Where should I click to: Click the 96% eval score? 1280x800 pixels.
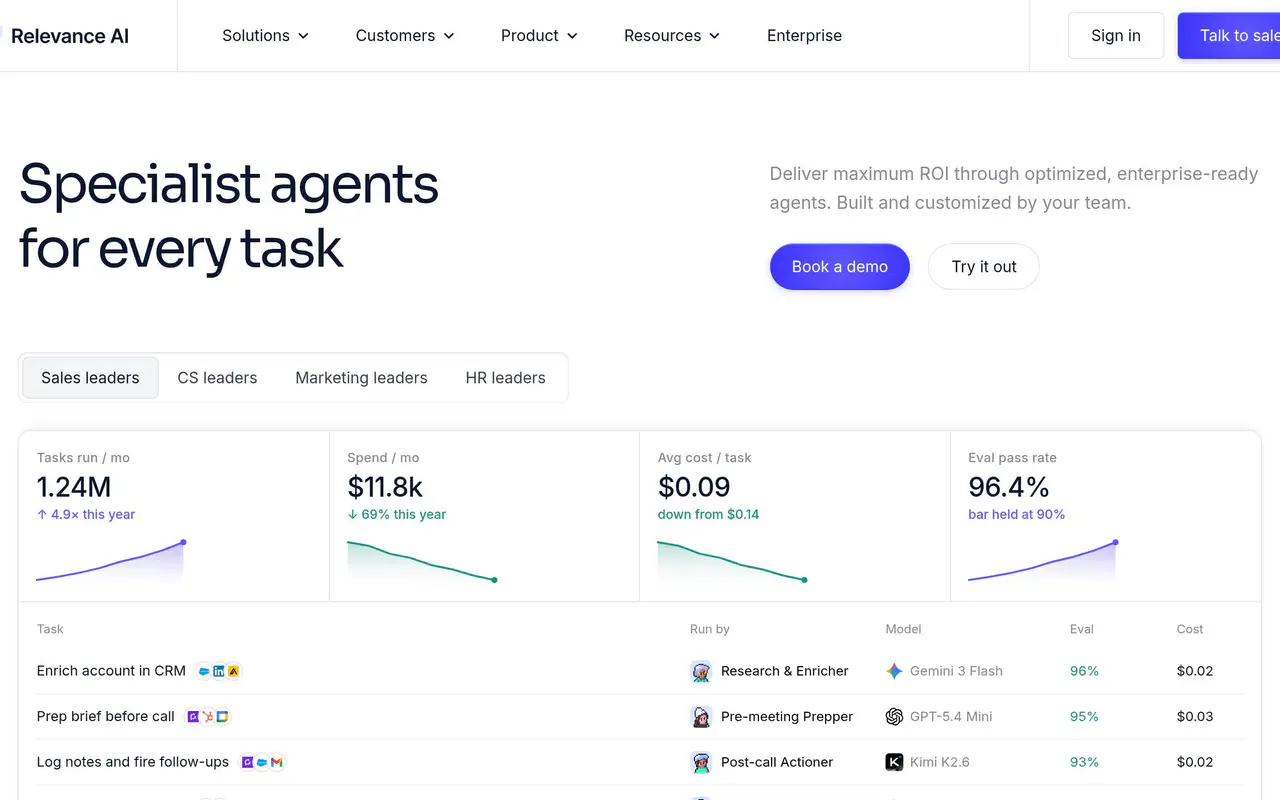coord(1084,671)
